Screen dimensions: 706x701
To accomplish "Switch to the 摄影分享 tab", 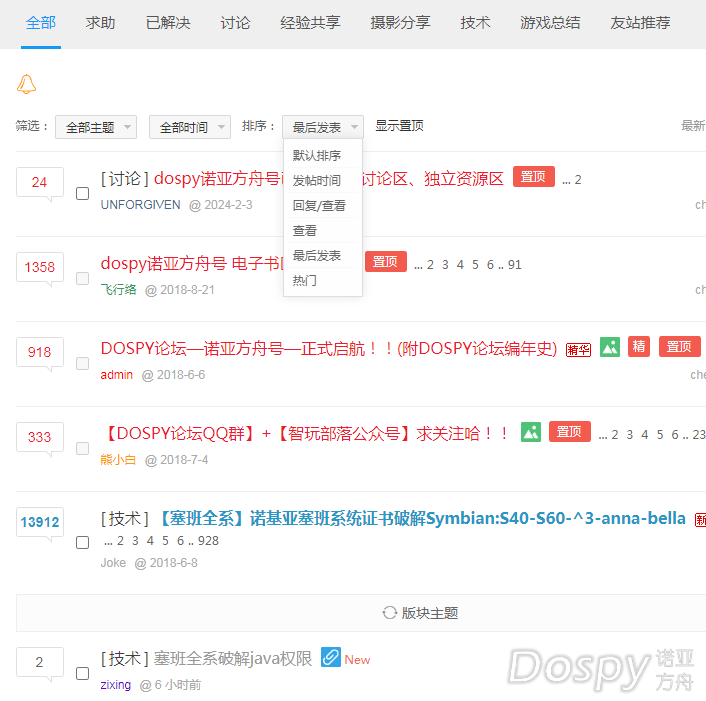I will (400, 23).
